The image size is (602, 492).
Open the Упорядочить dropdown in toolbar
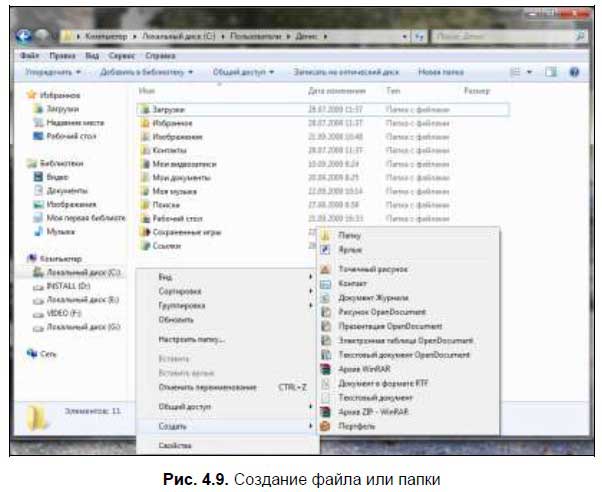[x=50, y=73]
